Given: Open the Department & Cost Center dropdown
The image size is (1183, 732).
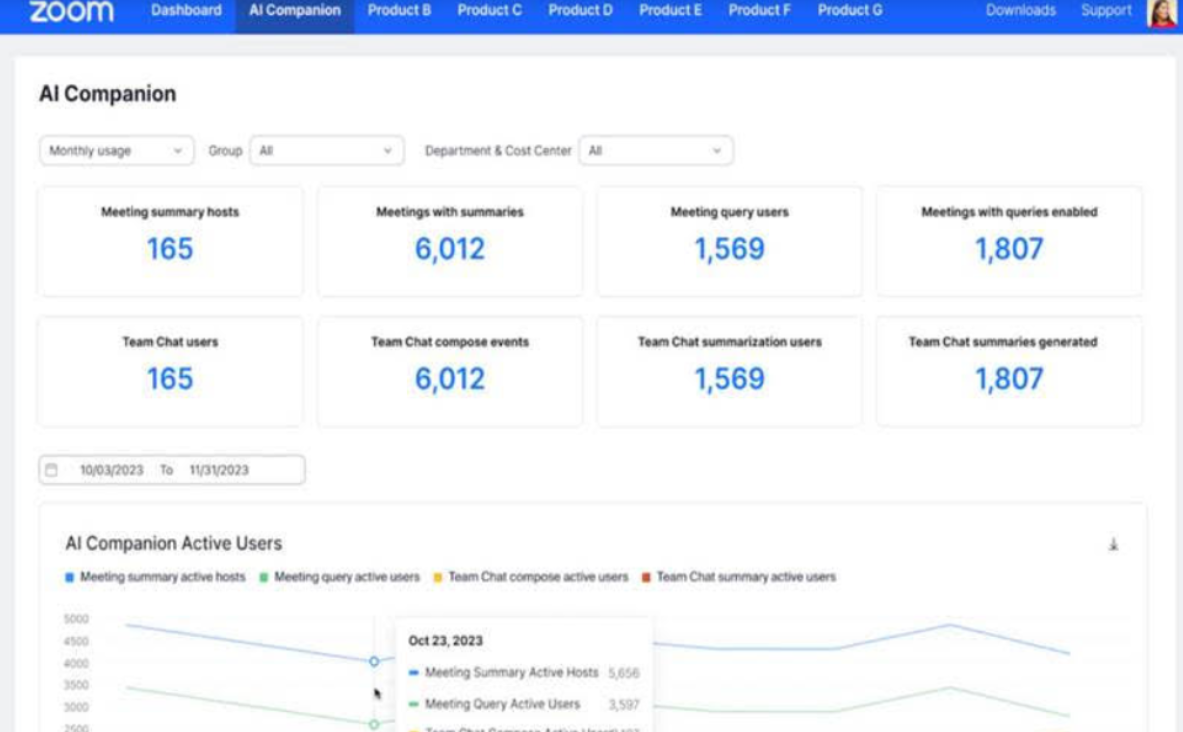Looking at the screenshot, I should tap(657, 150).
